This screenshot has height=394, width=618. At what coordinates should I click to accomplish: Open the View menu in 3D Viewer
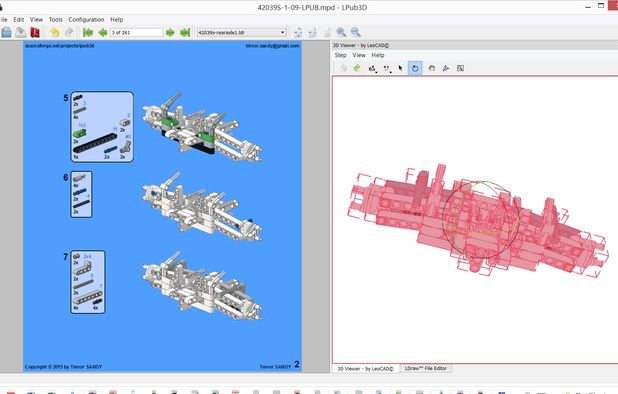click(x=359, y=55)
